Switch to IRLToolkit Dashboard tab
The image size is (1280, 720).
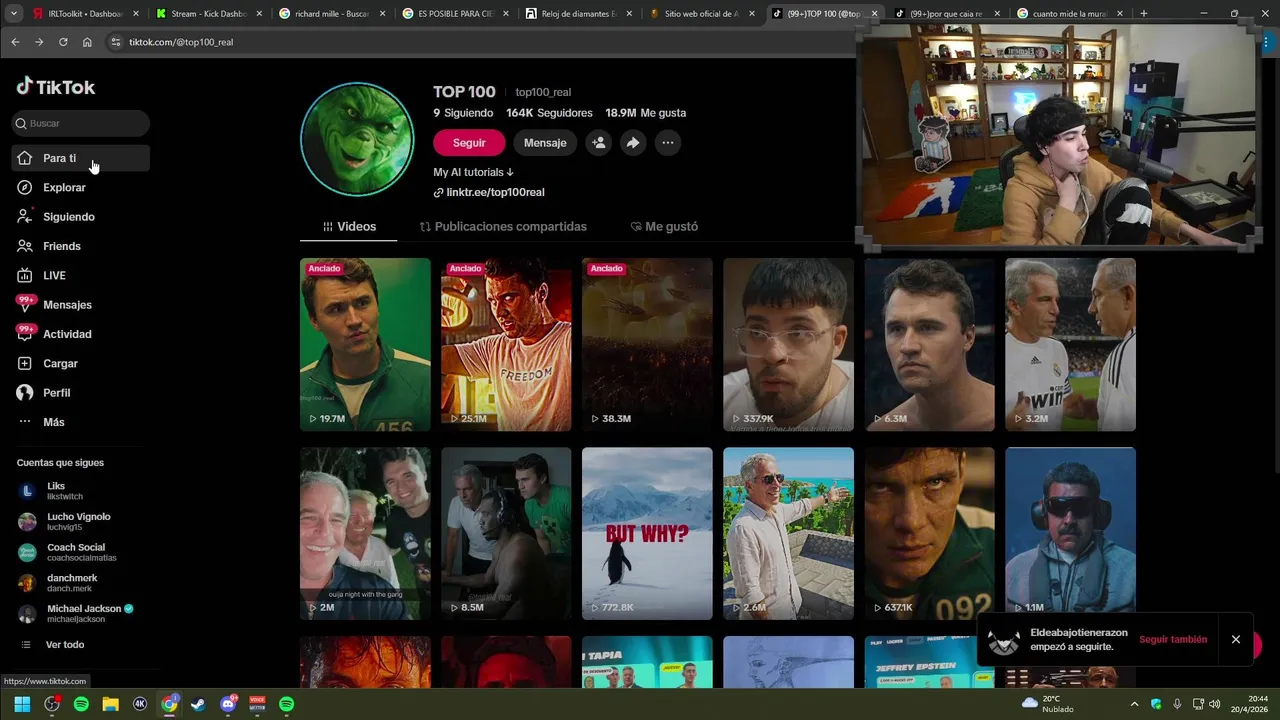(84, 14)
